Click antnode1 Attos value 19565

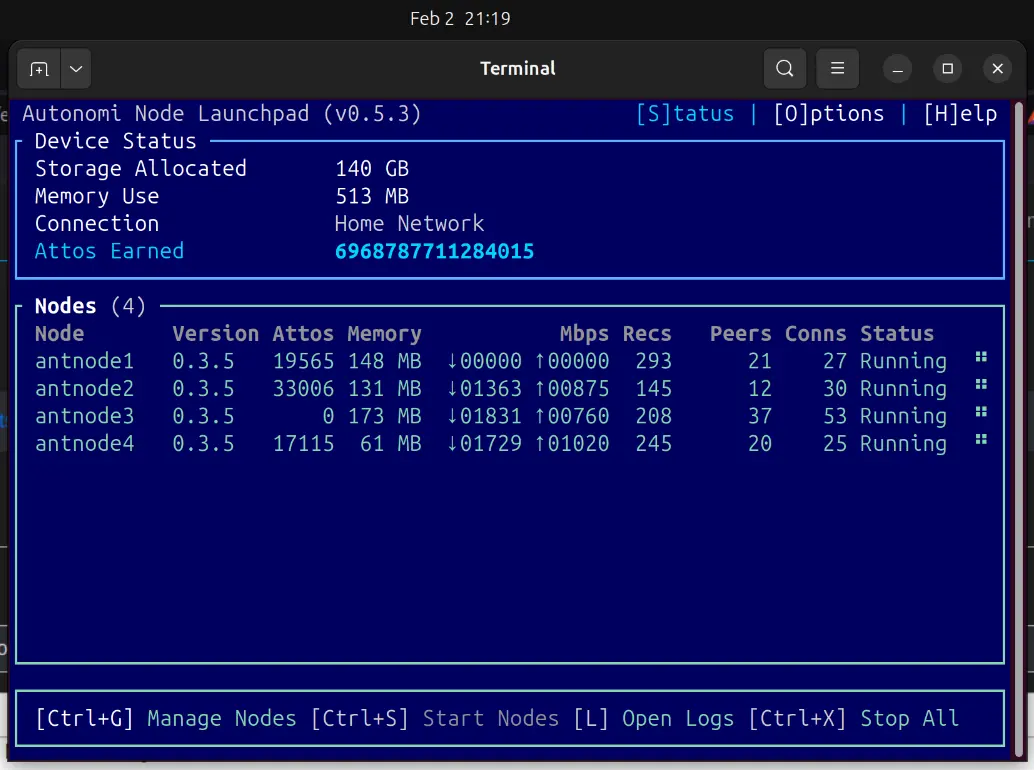(x=303, y=361)
